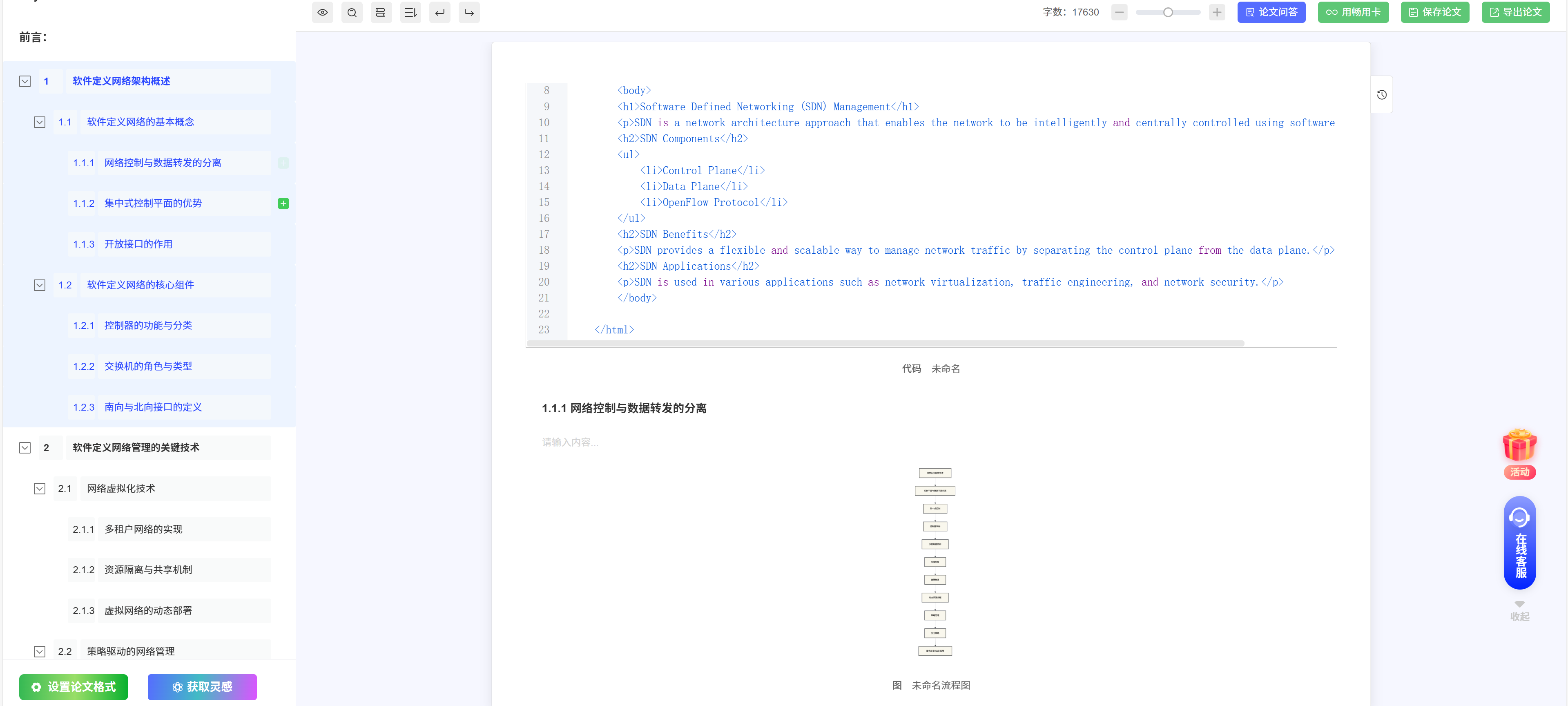The image size is (1568, 706).
Task: Click the 导出论文 export button
Action: click(x=1515, y=12)
